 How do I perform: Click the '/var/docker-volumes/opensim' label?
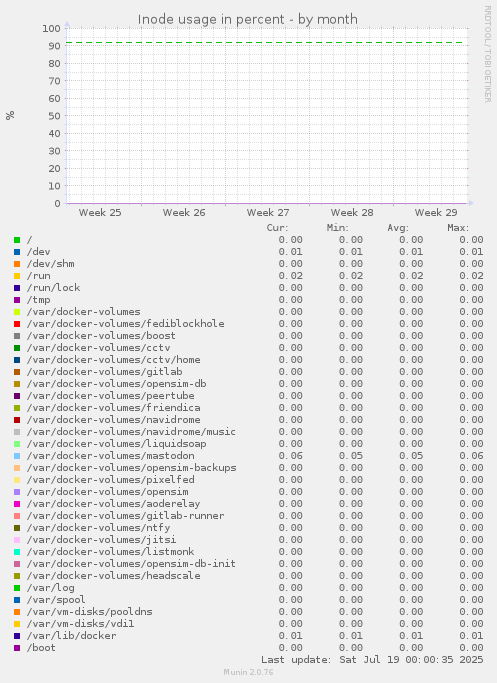click(x=108, y=491)
